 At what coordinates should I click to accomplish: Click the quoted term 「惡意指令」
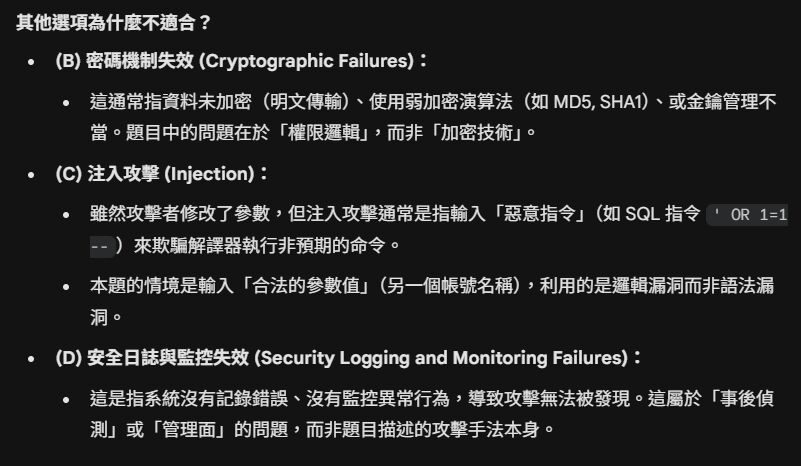click(522, 215)
